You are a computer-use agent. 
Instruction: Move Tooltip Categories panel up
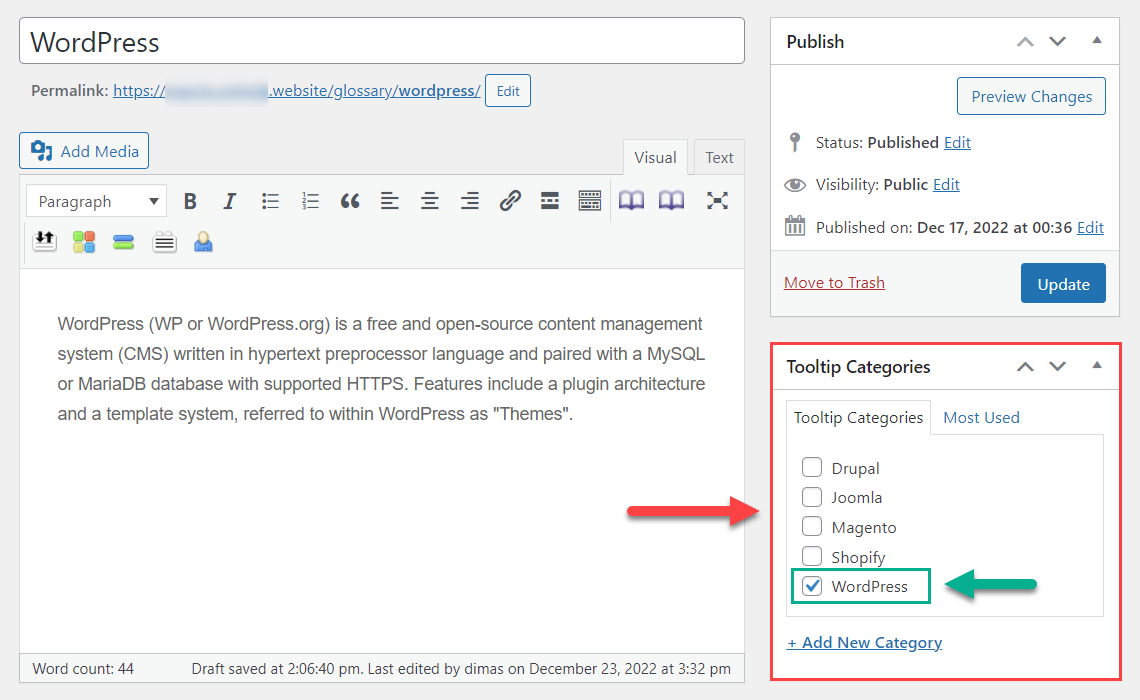pos(1025,366)
